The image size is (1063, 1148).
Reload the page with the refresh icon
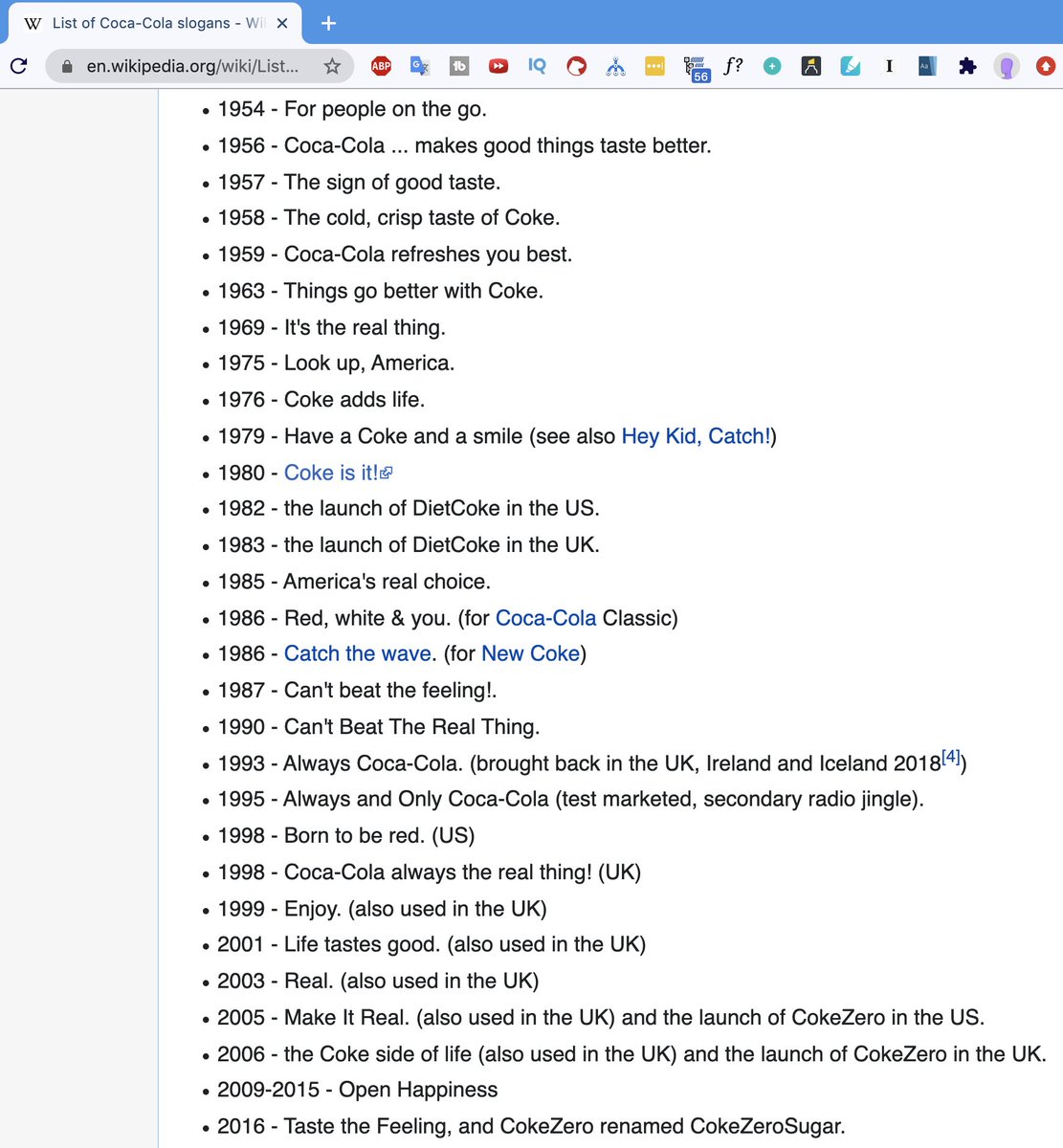click(x=18, y=66)
